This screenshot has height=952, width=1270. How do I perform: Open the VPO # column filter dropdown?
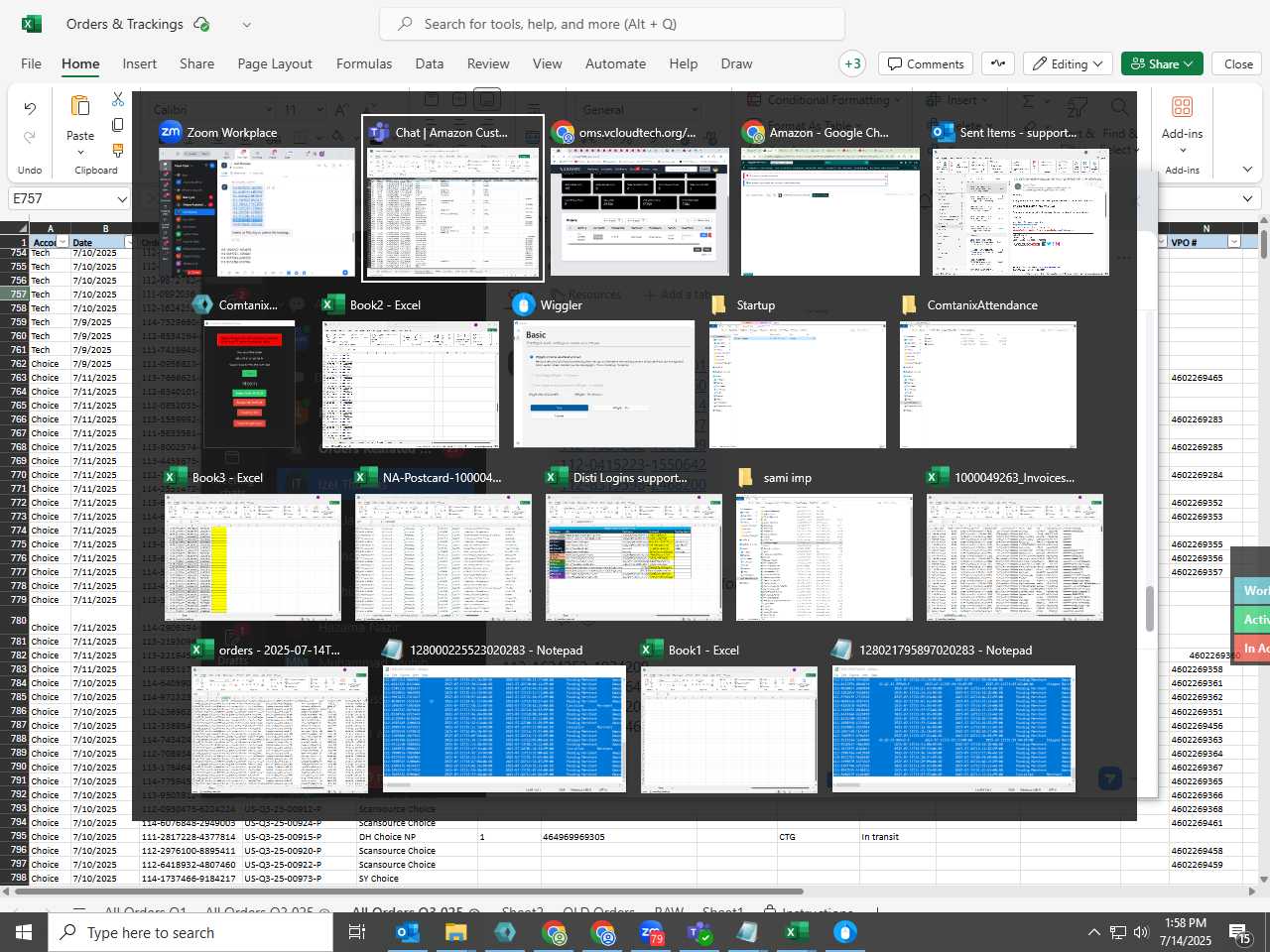1234,242
